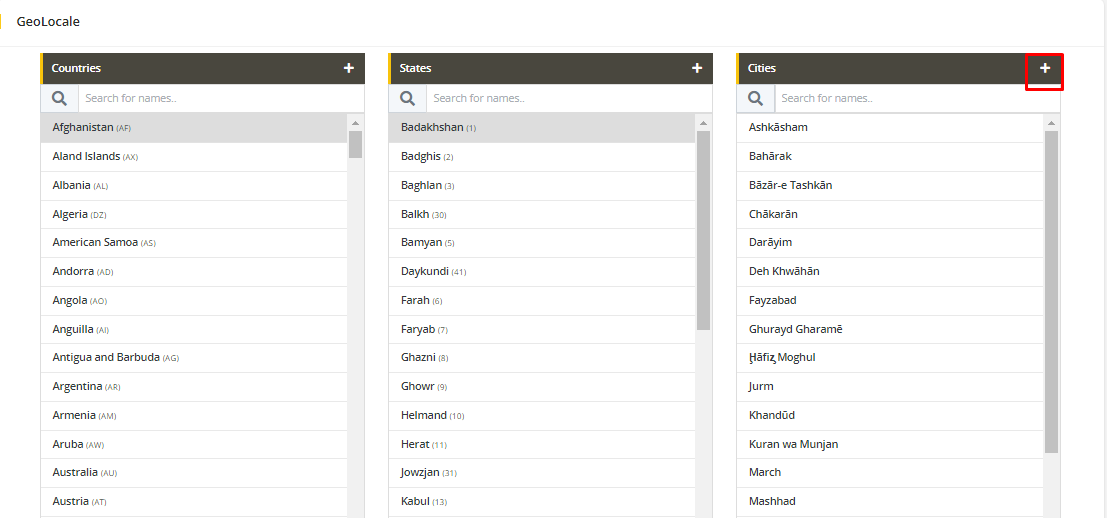The width and height of the screenshot is (1107, 518).
Task: Click the add city plus icon
Action: click(1044, 68)
